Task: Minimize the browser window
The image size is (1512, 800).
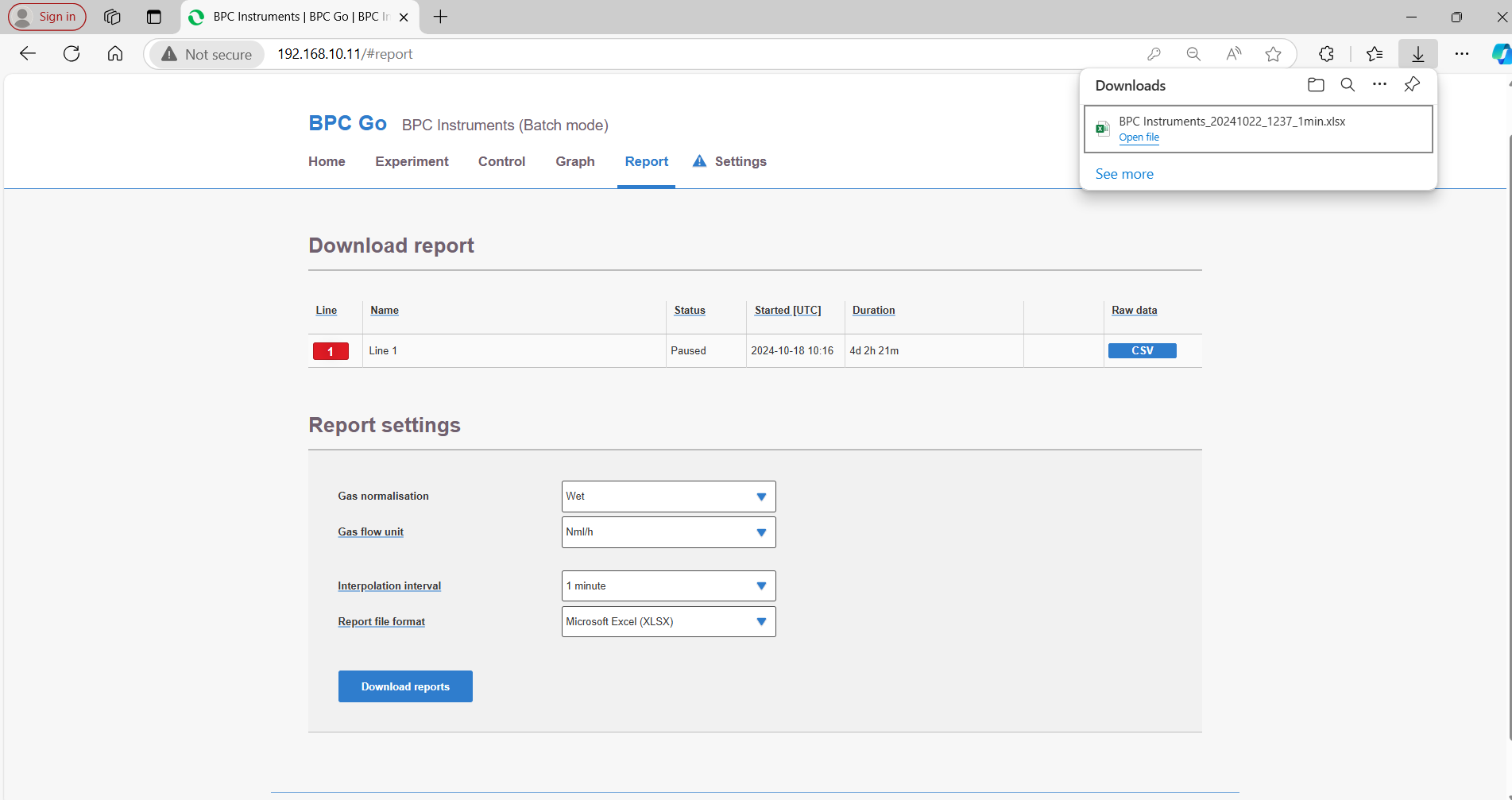Action: [1411, 17]
